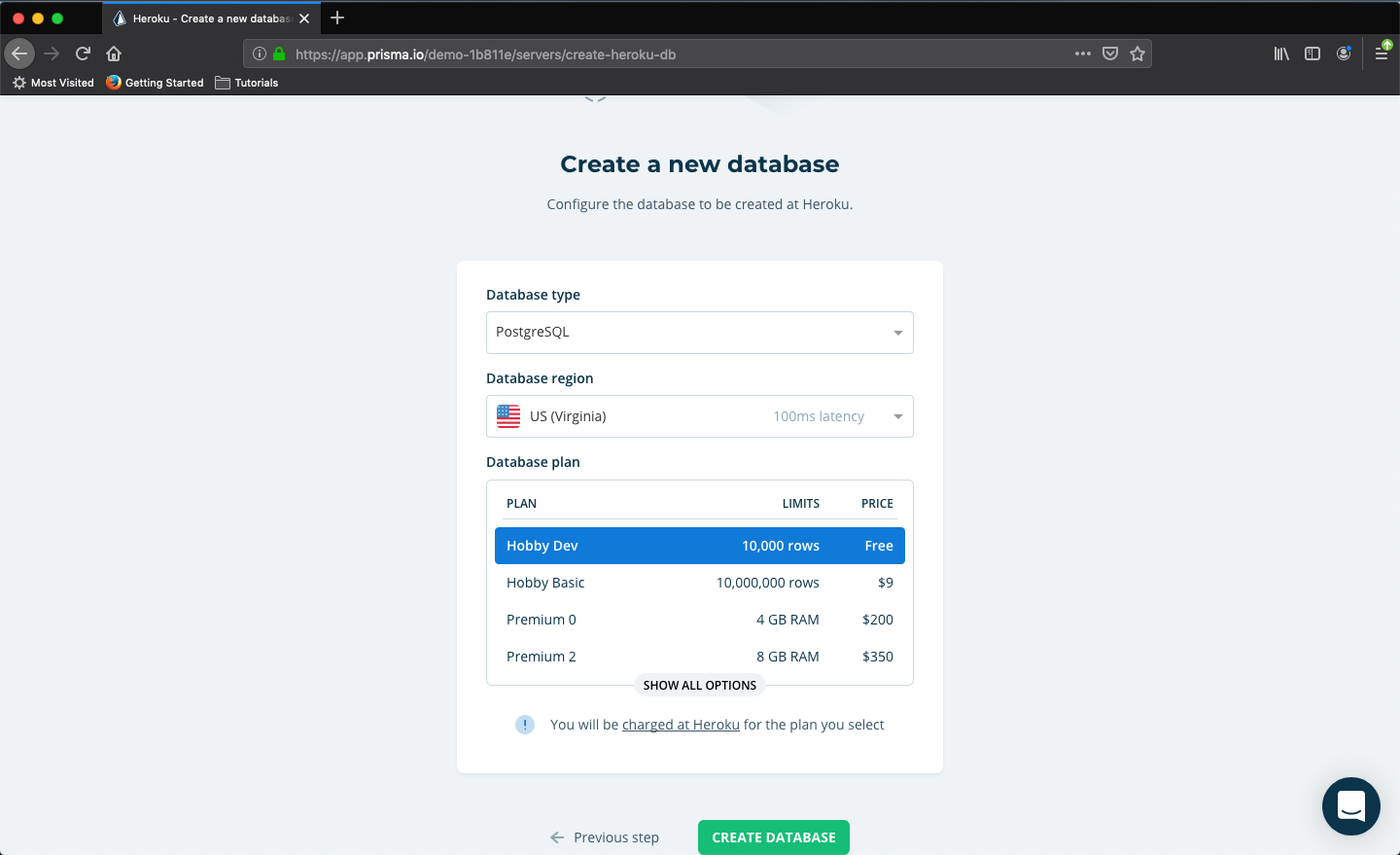The image size is (1400, 855).
Task: Go to Previous step
Action: [x=605, y=837]
